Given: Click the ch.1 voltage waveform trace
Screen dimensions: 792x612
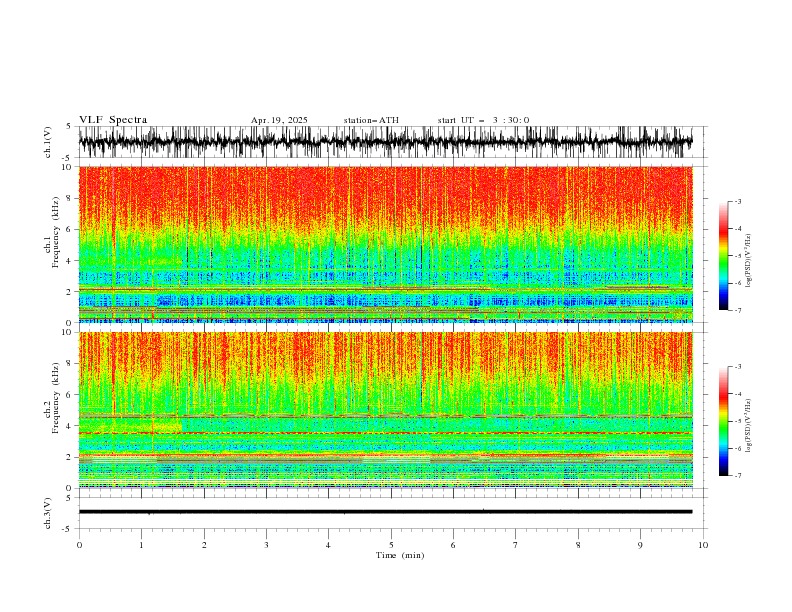Looking at the screenshot, I should [385, 142].
